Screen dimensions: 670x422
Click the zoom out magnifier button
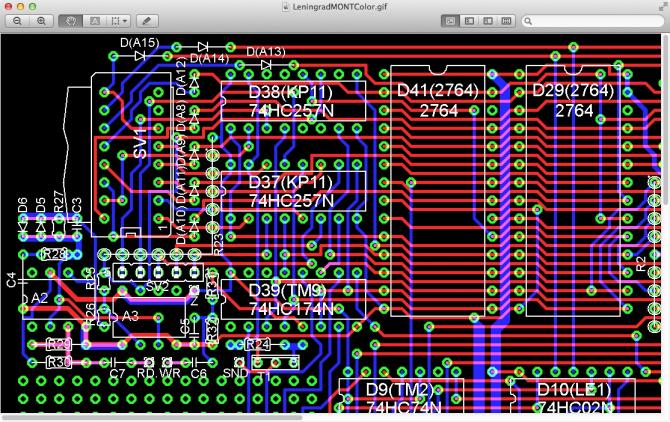[x=17, y=20]
